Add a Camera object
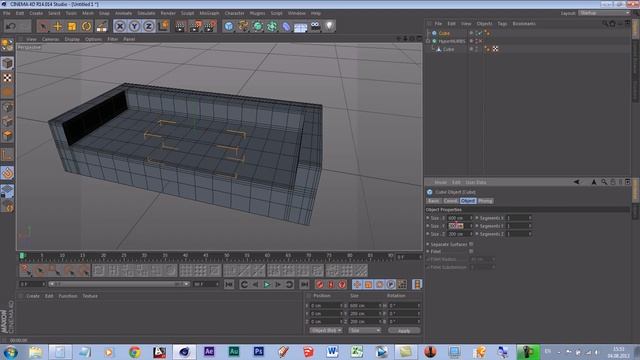The image size is (640, 360). coord(315,26)
